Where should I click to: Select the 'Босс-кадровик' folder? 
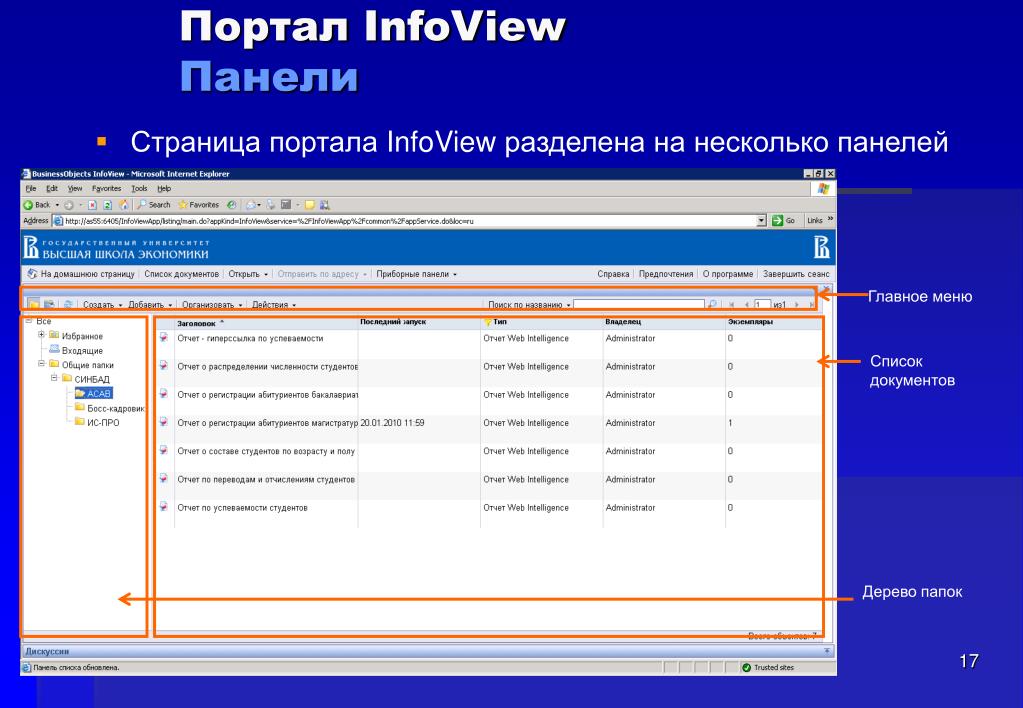[115, 408]
